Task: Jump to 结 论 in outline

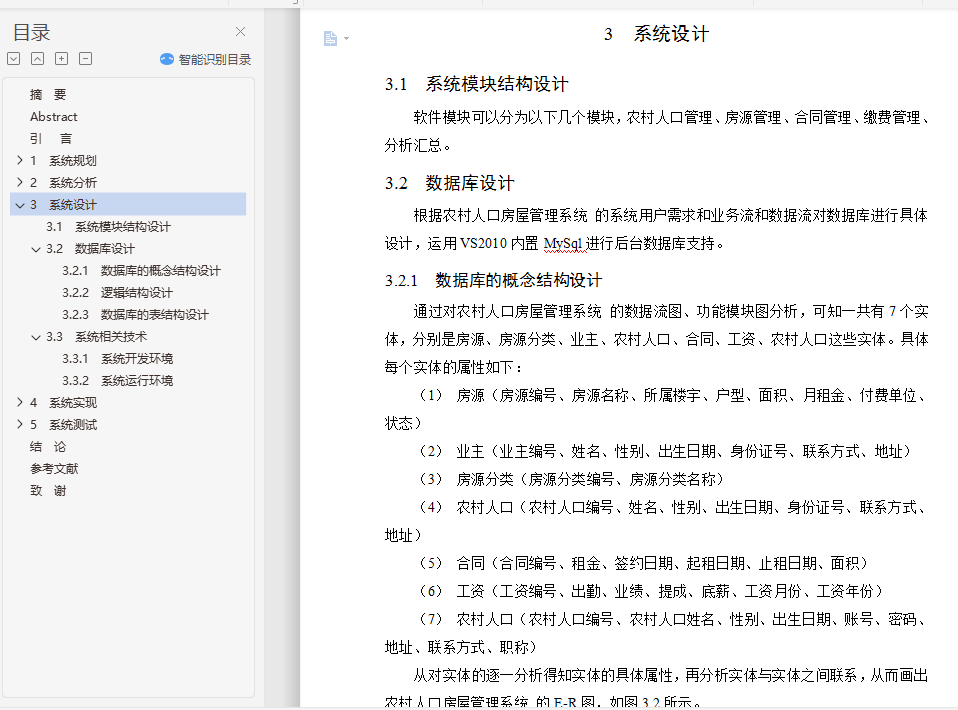Action: [48, 447]
